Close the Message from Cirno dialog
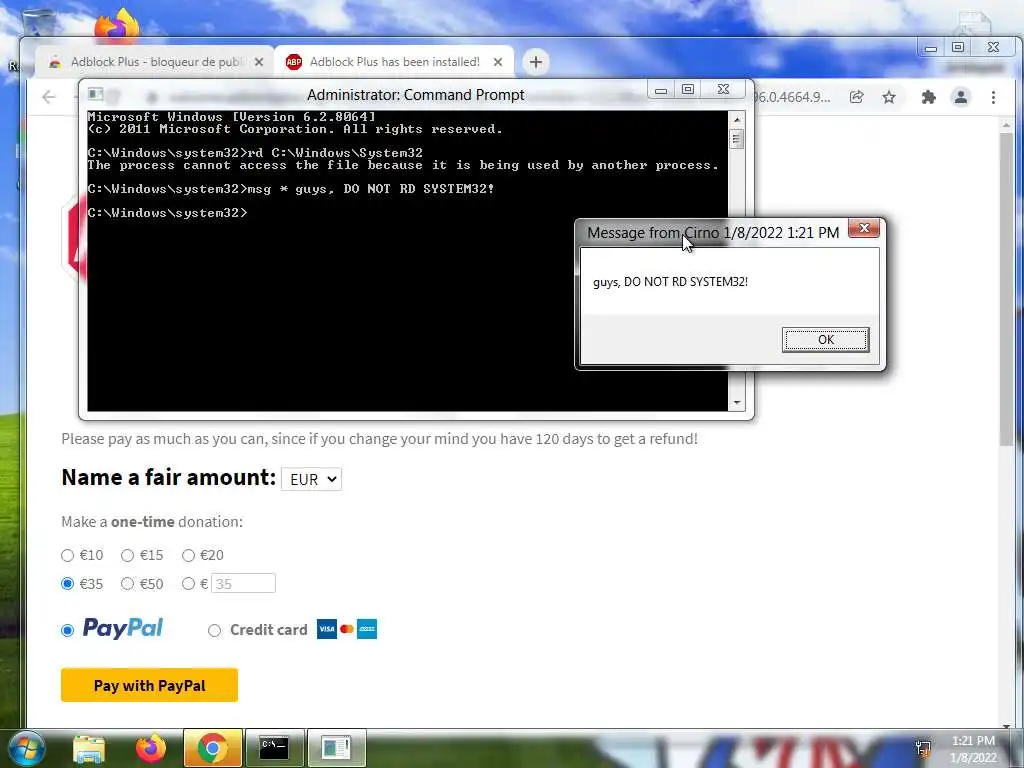This screenshot has width=1024, height=768. [863, 229]
